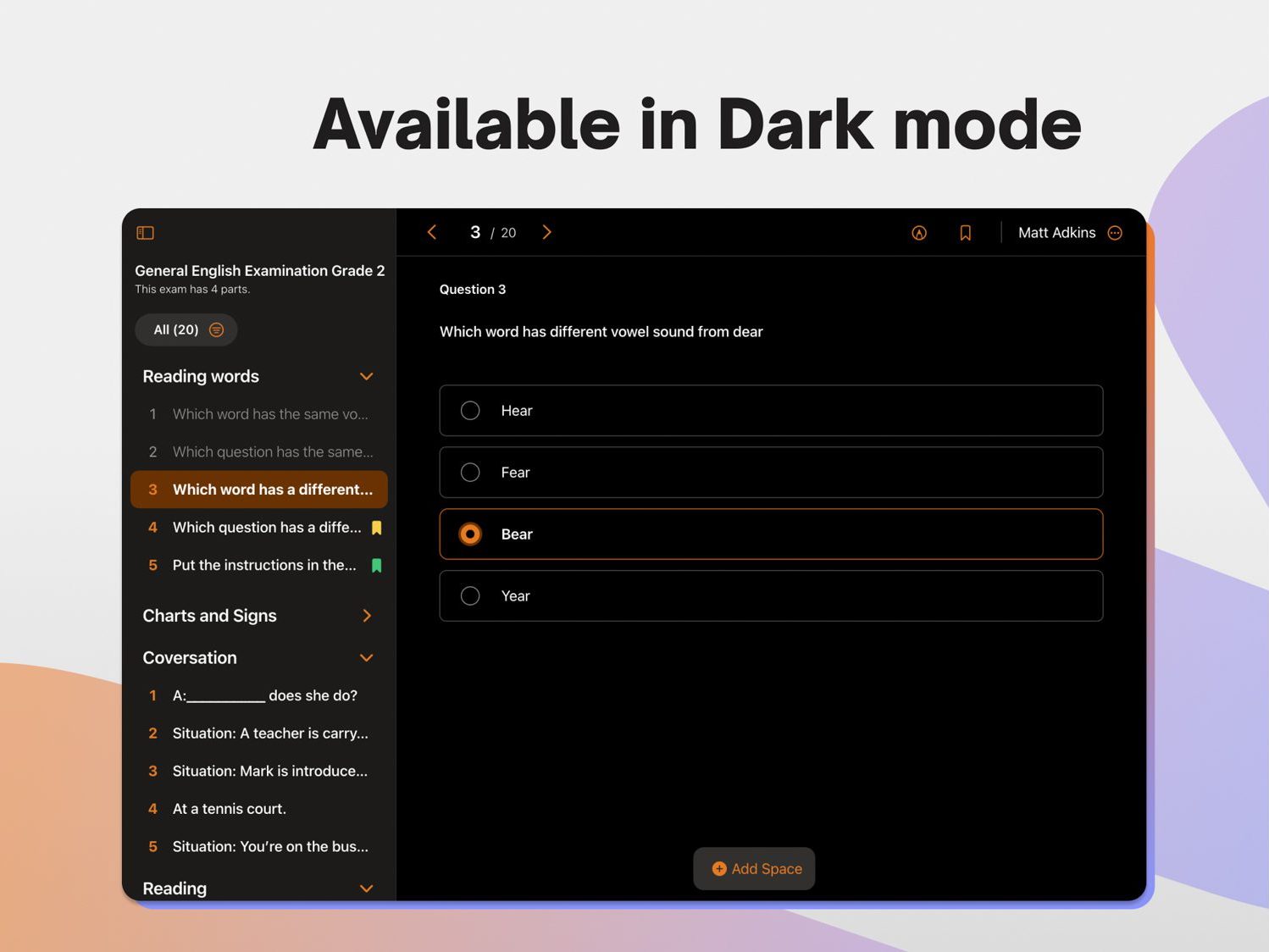The image size is (1269, 952).
Task: Click yellow bookmark flag on question 4
Action: click(x=377, y=528)
